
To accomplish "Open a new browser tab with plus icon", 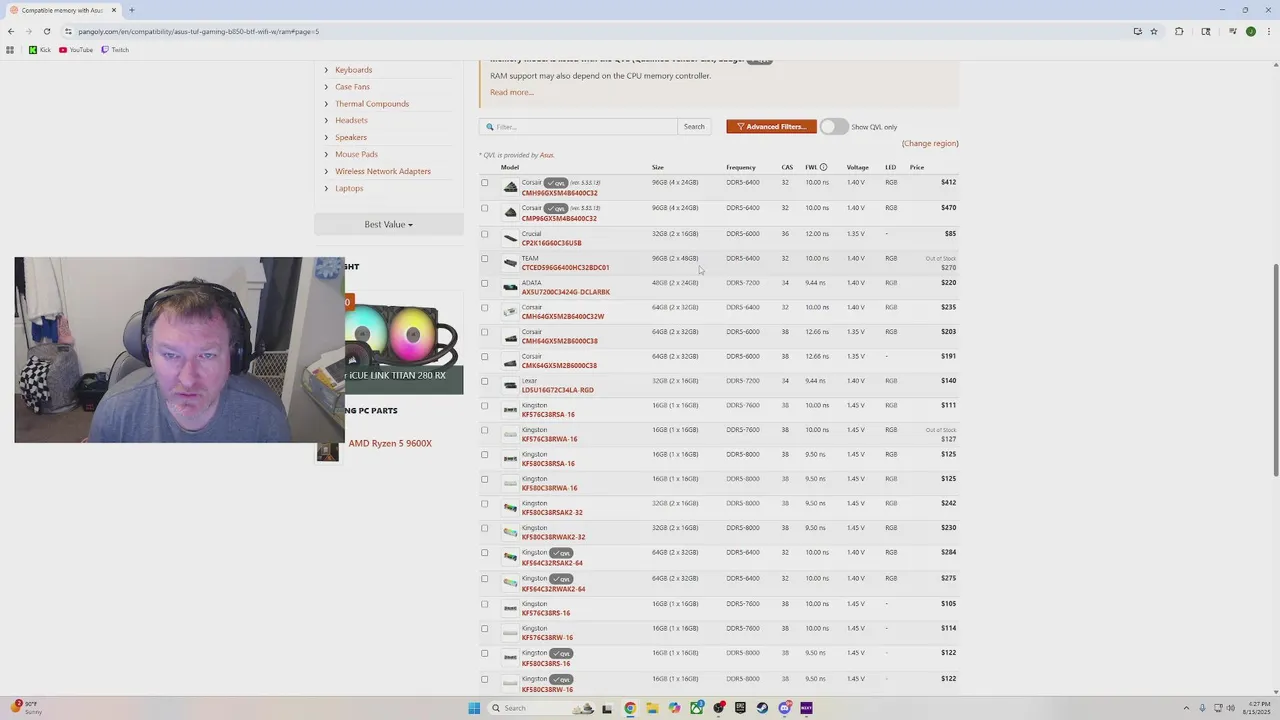I will [131, 10].
